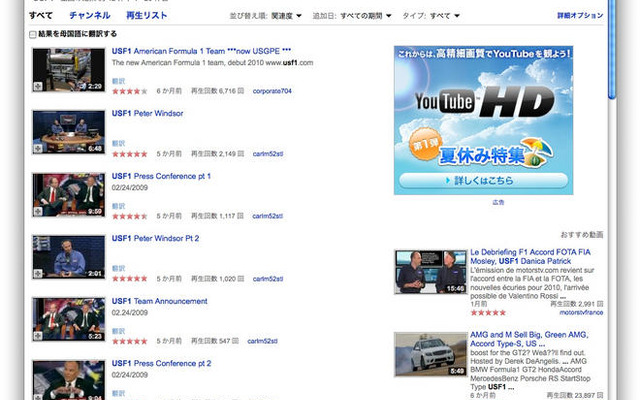The width and height of the screenshot is (640, 400).
Task: Click star rating of Le Debriefing F1 Accord video
Action: click(x=488, y=313)
